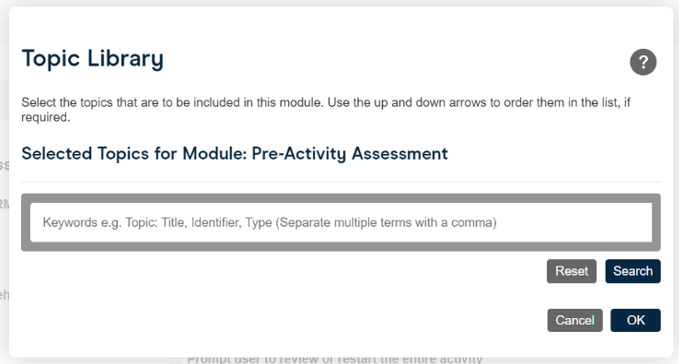Screen dimensions: 679x364
Task: Dismiss the dialog using Cancel
Action: click(x=575, y=320)
